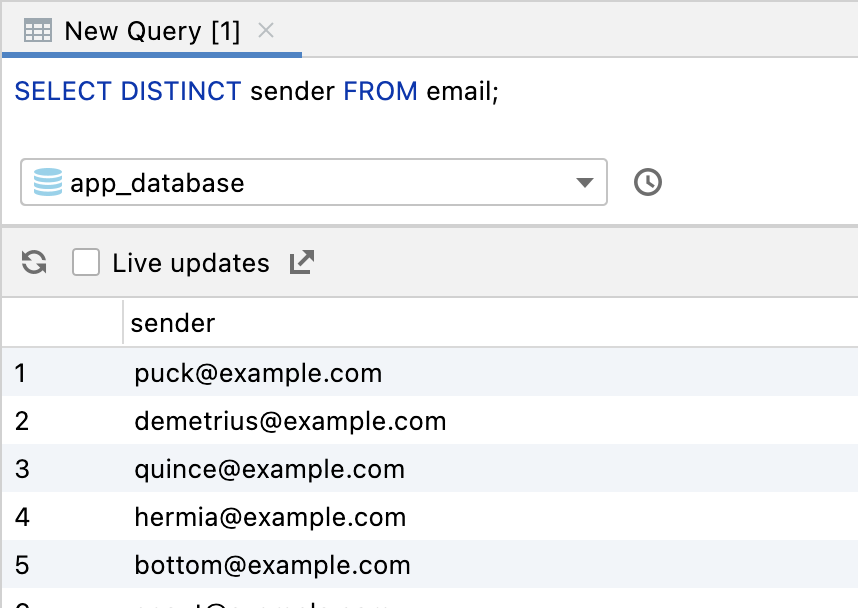Select the bottom@example.com cell
This screenshot has height=608, width=858.
[x=272, y=565]
